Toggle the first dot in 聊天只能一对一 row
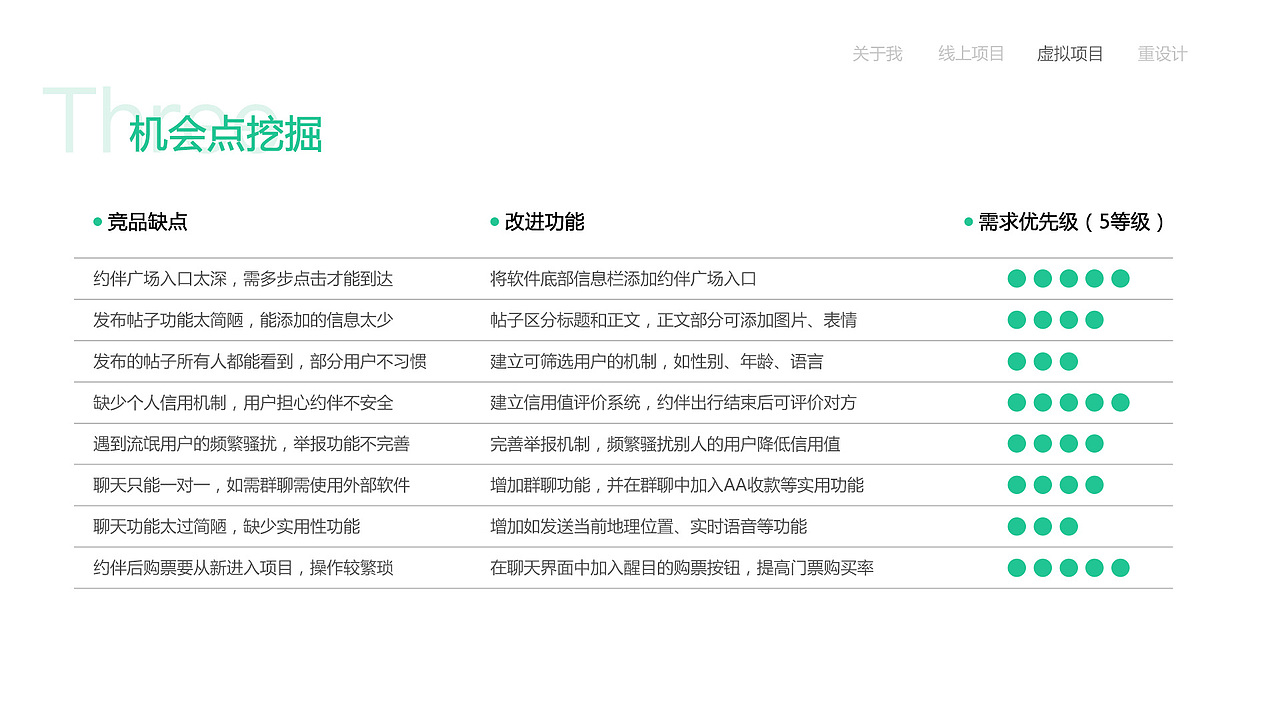This screenshot has width=1280, height=720. coord(1016,485)
